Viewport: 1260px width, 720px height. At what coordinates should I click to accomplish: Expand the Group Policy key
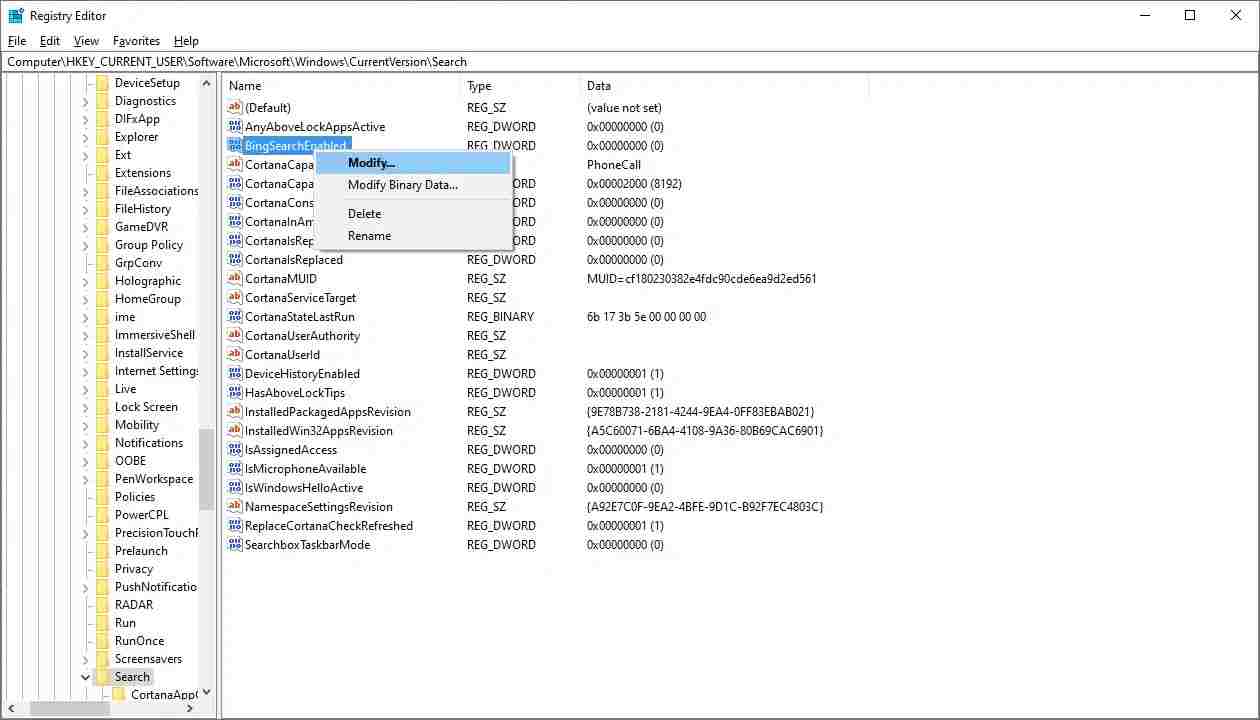pos(85,245)
